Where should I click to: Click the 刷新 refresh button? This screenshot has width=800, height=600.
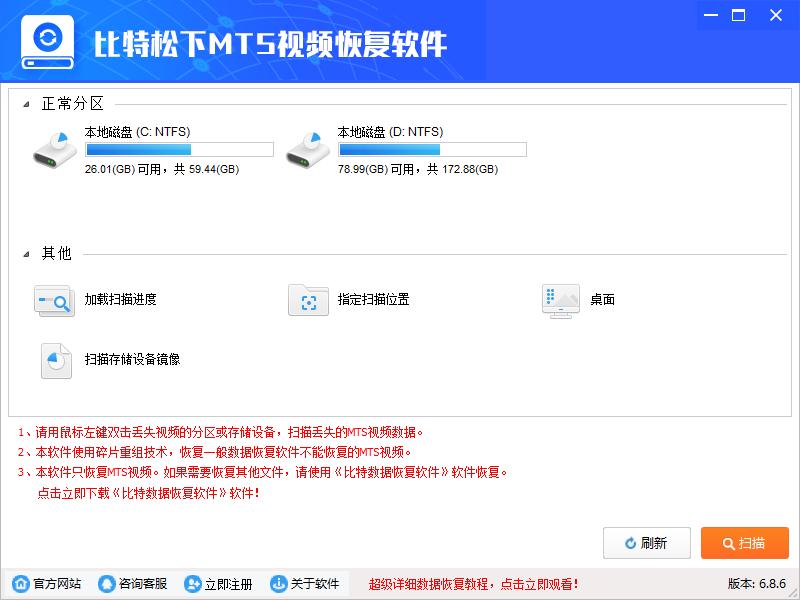(x=646, y=543)
